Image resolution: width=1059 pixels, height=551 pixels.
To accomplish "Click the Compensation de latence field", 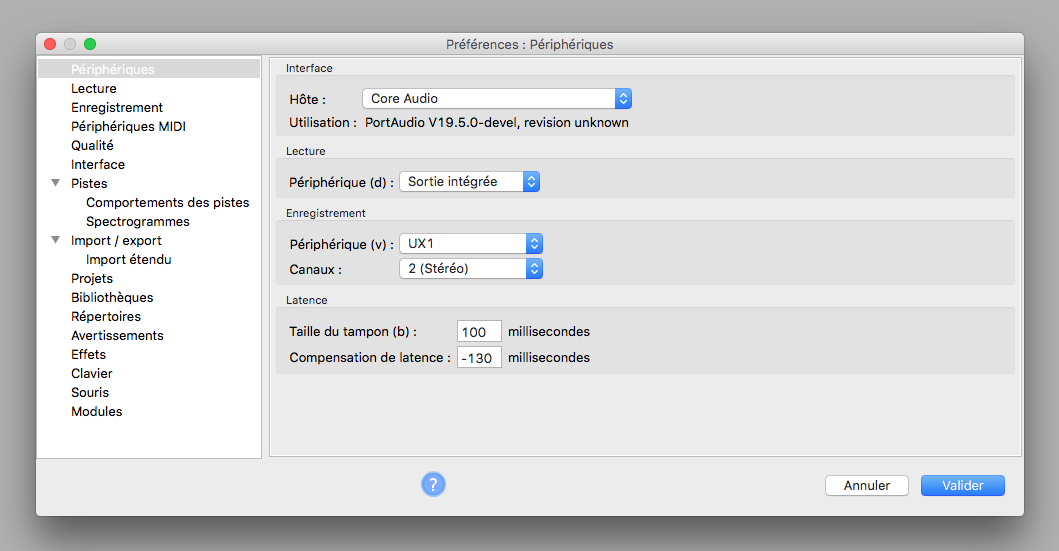I will point(479,357).
